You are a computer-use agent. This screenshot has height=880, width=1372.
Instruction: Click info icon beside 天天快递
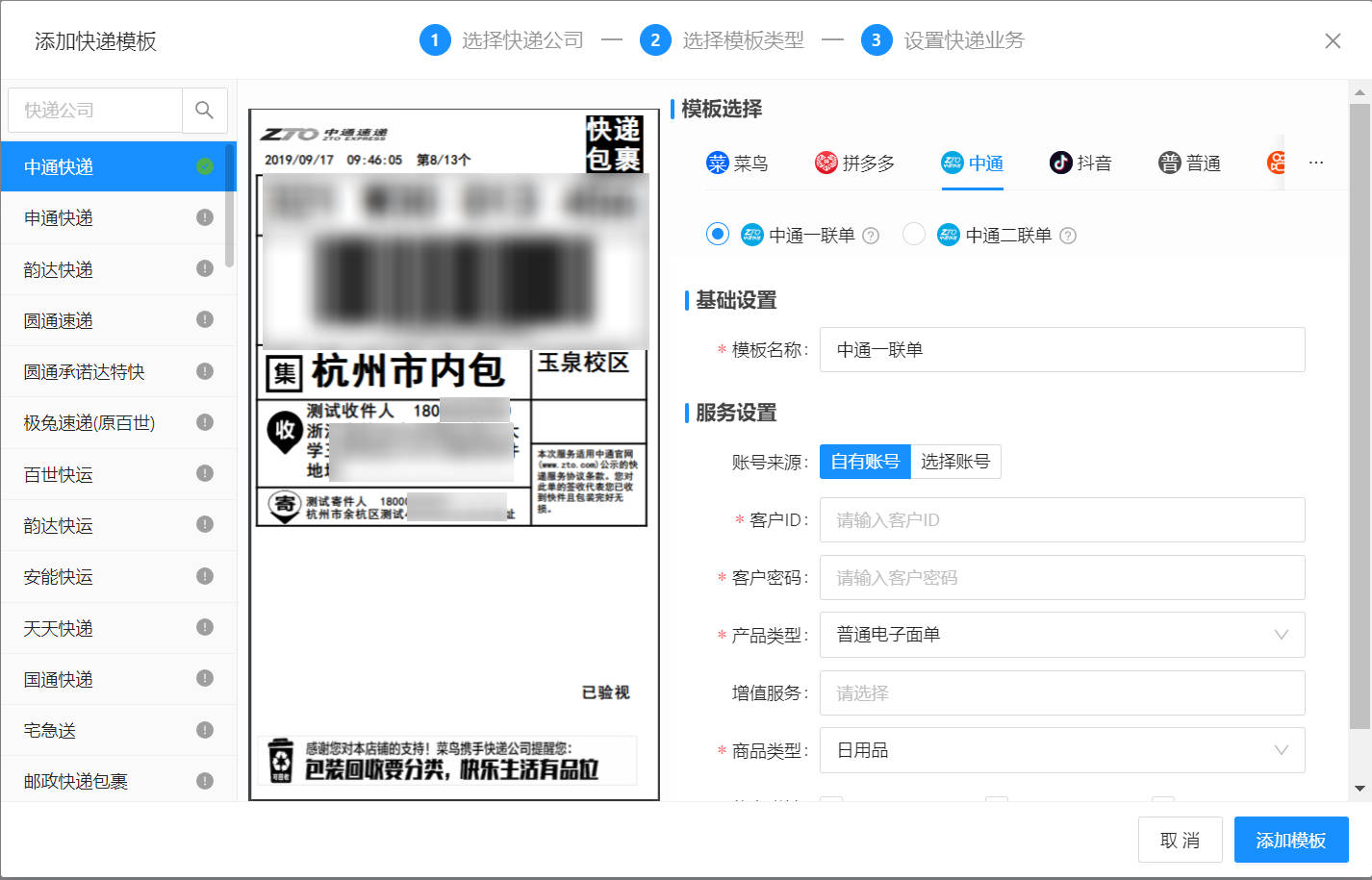[205, 627]
